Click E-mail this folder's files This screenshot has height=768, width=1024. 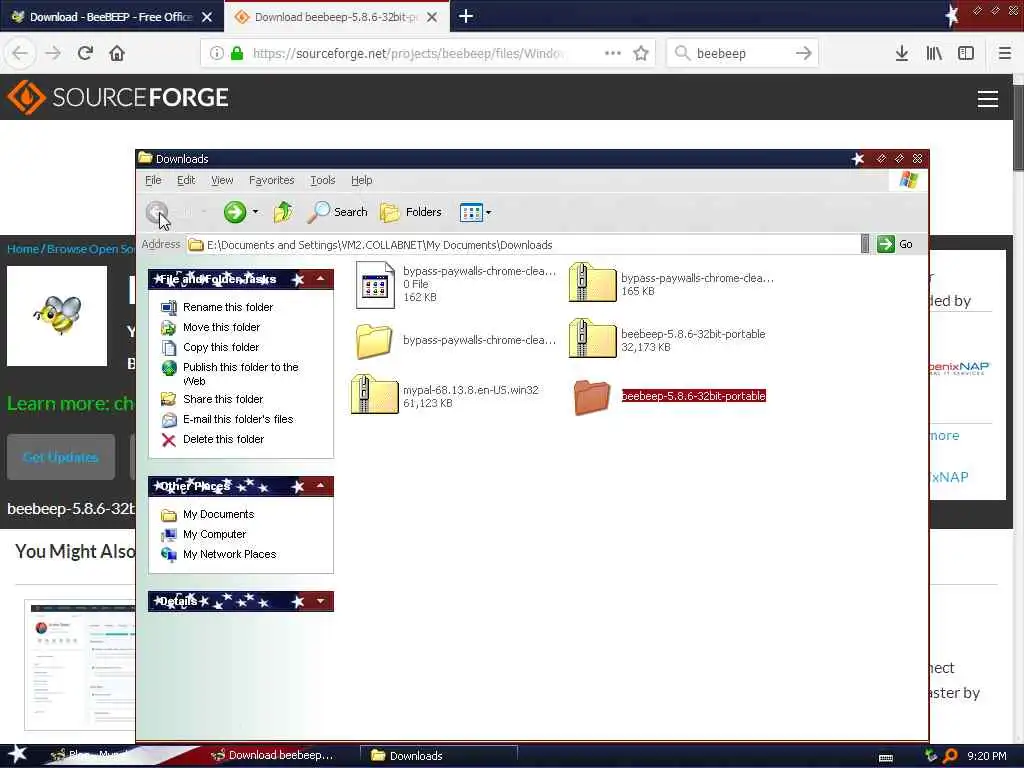(238, 419)
